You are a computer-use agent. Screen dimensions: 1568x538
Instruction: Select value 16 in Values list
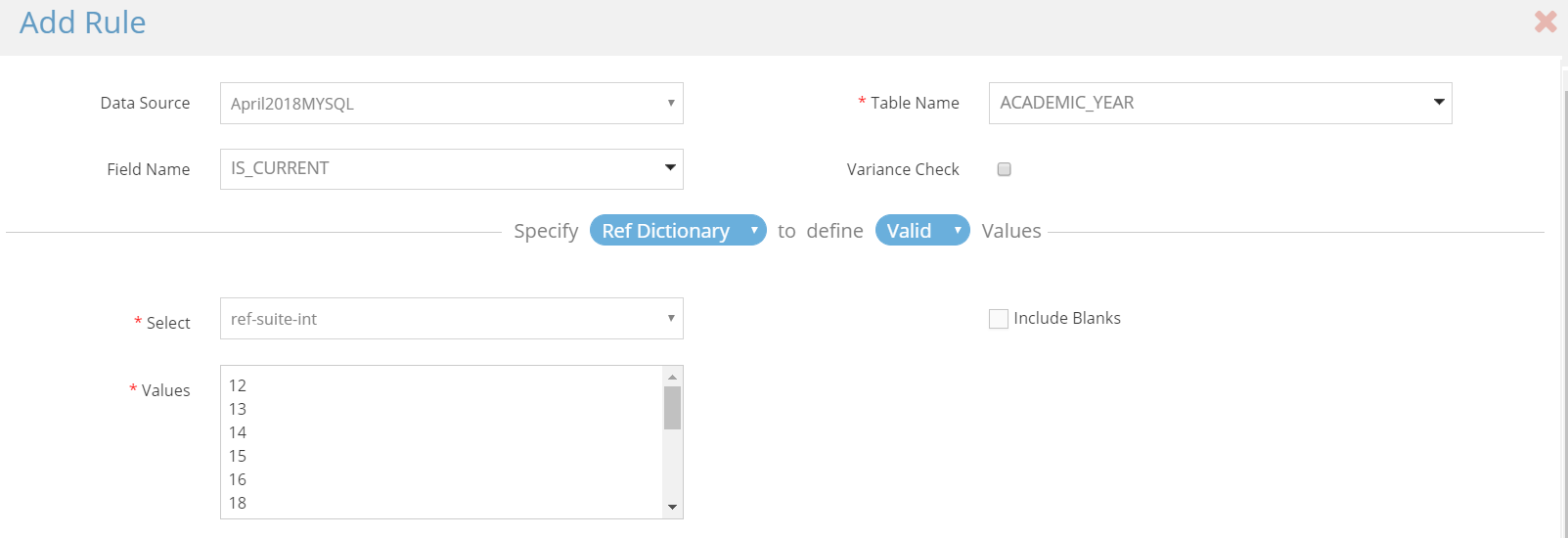click(x=442, y=479)
